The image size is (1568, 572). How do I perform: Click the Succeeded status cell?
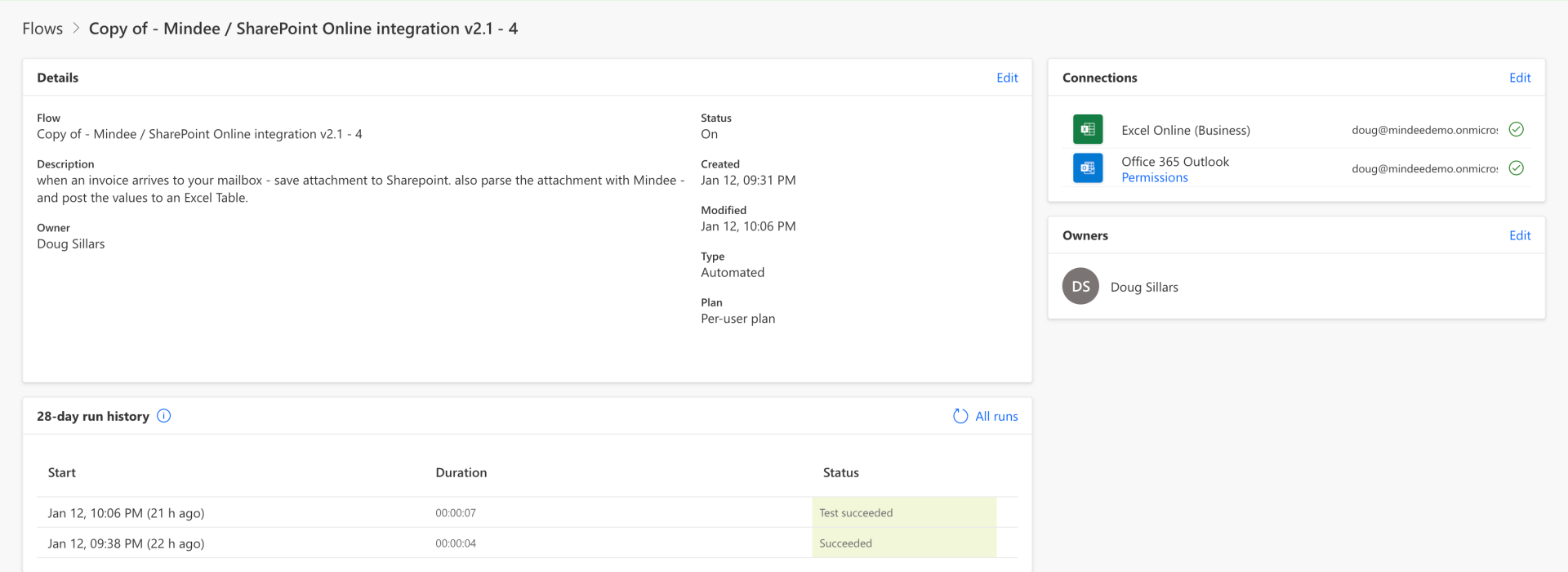[x=904, y=543]
